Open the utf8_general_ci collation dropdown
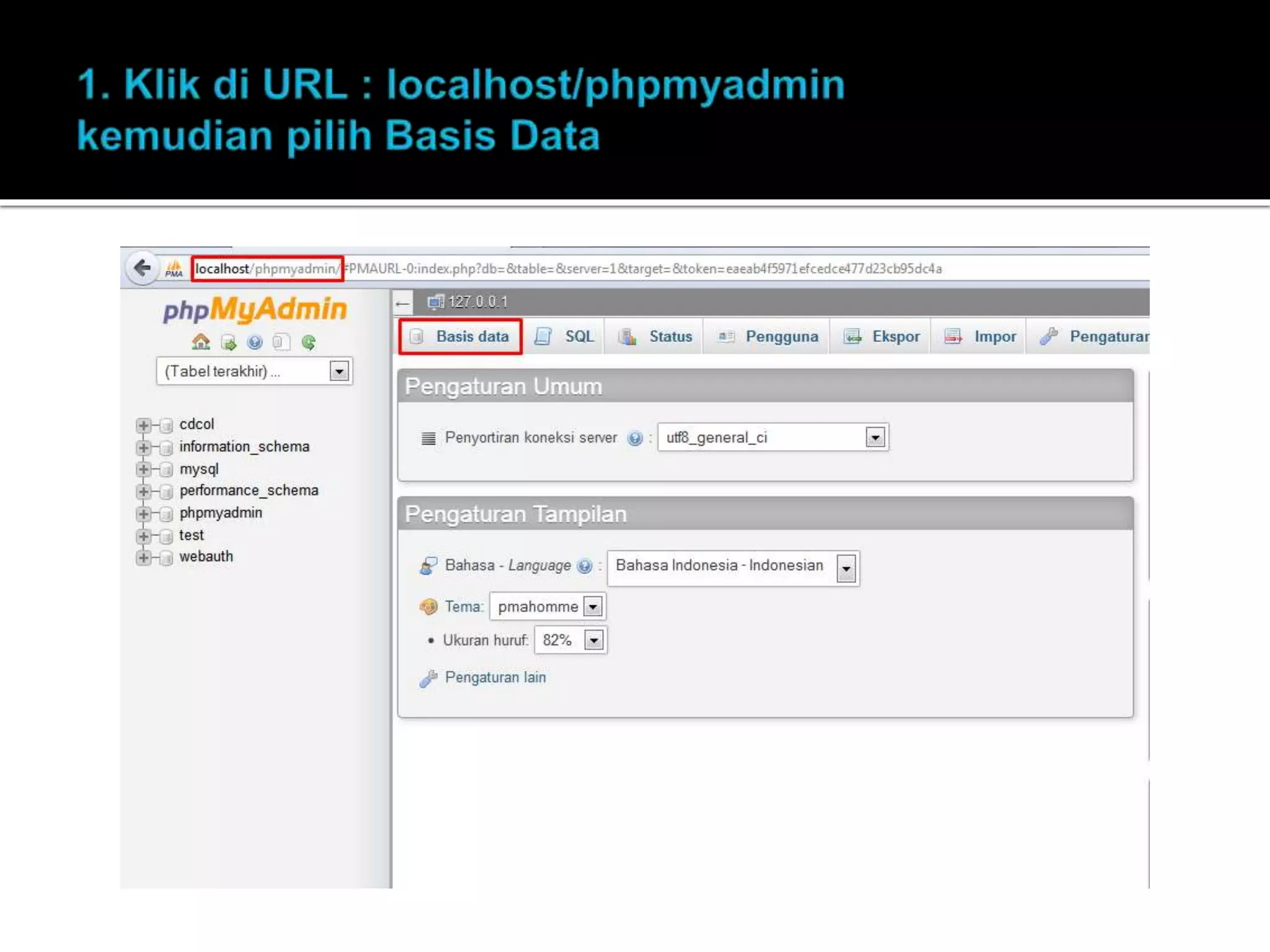1270x952 pixels. 874,438
